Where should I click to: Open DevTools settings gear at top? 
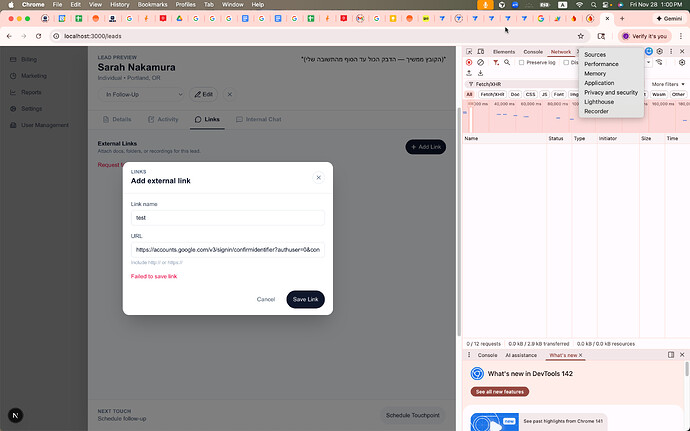(x=659, y=52)
